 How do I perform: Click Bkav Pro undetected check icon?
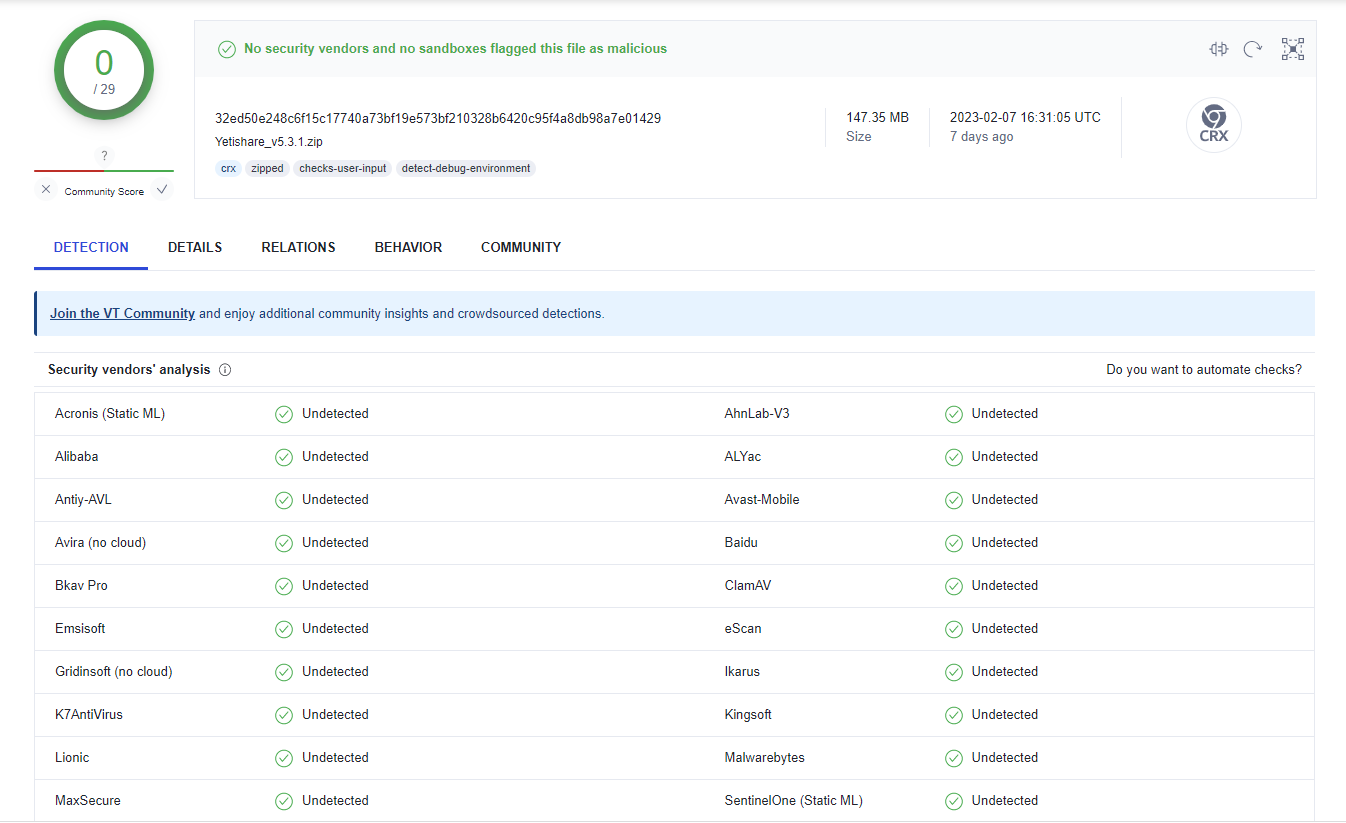(284, 586)
